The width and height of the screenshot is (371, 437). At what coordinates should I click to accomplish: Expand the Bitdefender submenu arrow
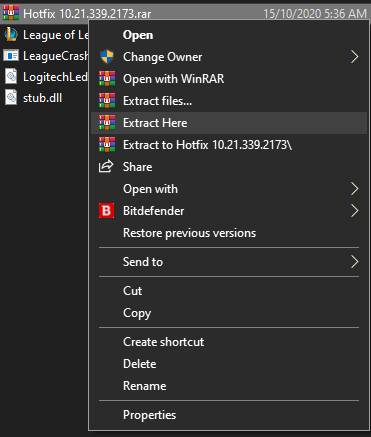click(x=355, y=211)
